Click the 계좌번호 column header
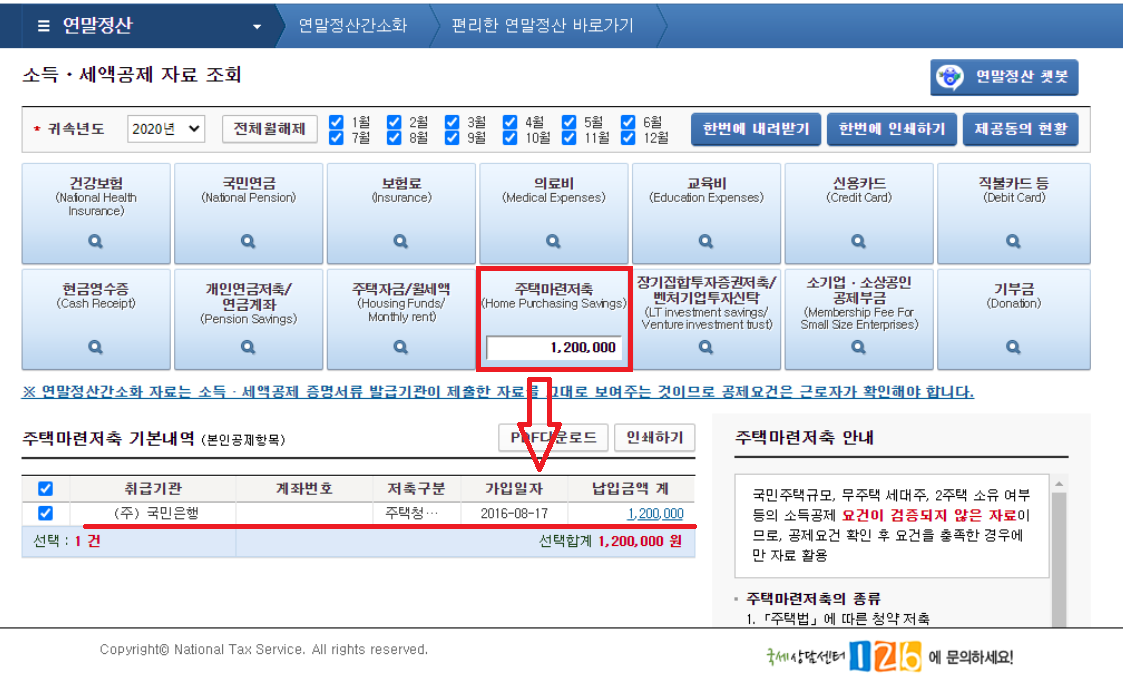The height and width of the screenshot is (685, 1123). click(304, 489)
